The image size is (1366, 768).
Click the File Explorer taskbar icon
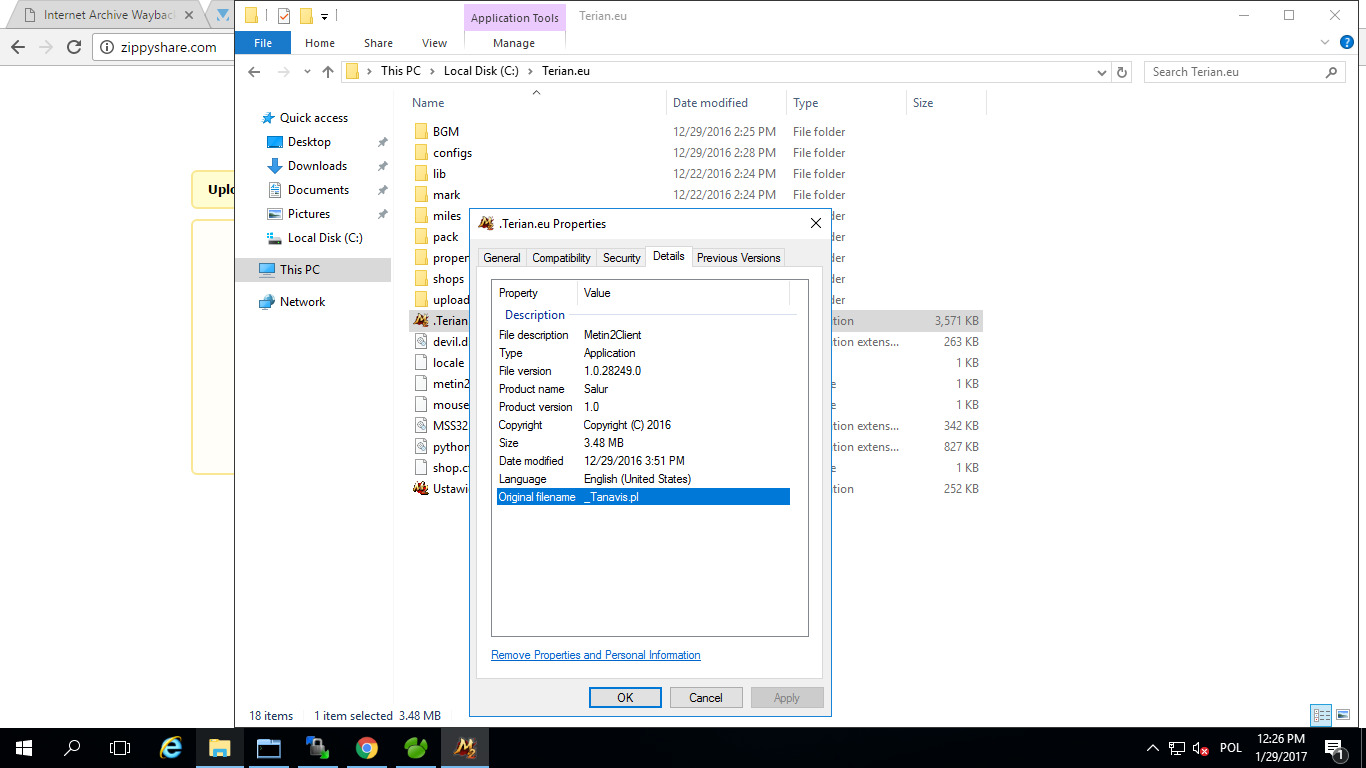pos(220,747)
